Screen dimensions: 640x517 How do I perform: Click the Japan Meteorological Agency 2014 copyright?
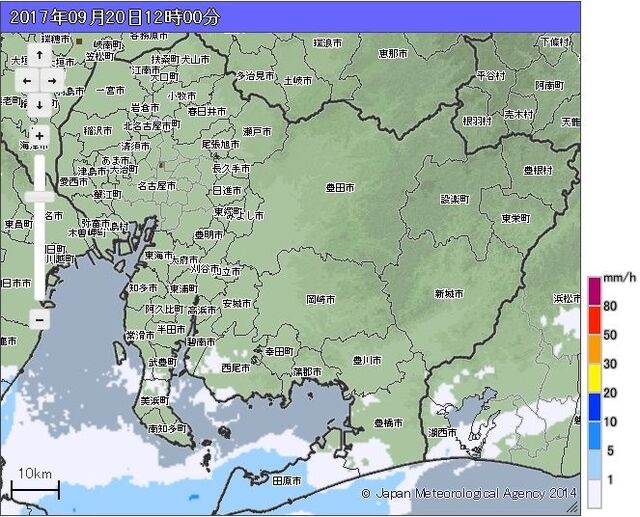[469, 493]
